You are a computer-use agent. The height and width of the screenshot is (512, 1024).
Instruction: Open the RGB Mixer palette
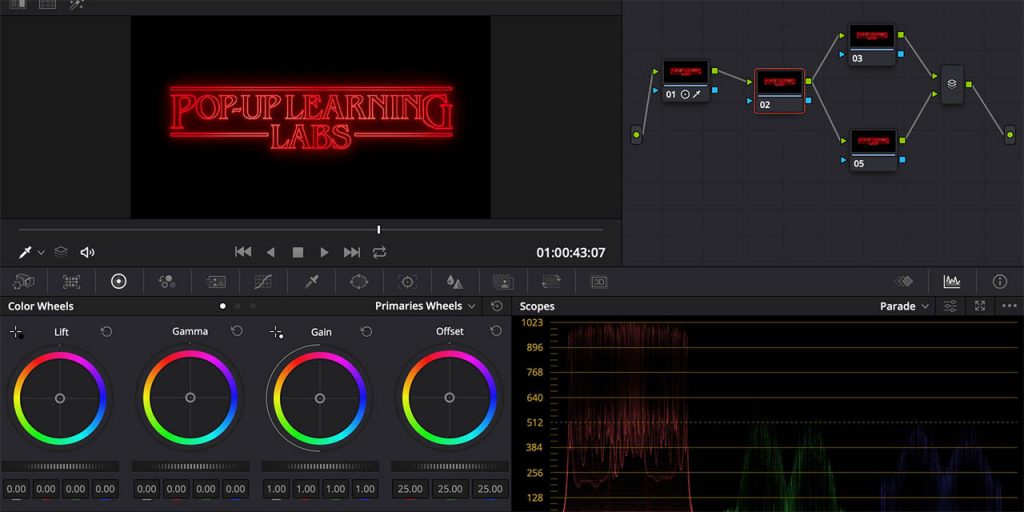point(167,282)
